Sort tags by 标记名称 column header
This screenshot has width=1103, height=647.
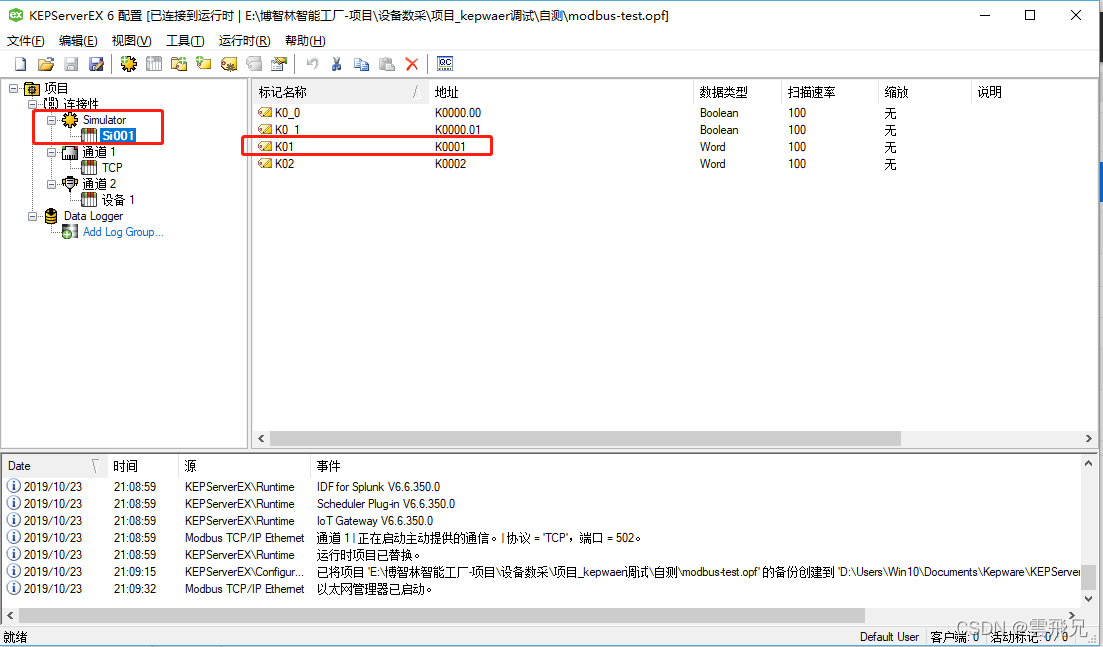point(340,92)
